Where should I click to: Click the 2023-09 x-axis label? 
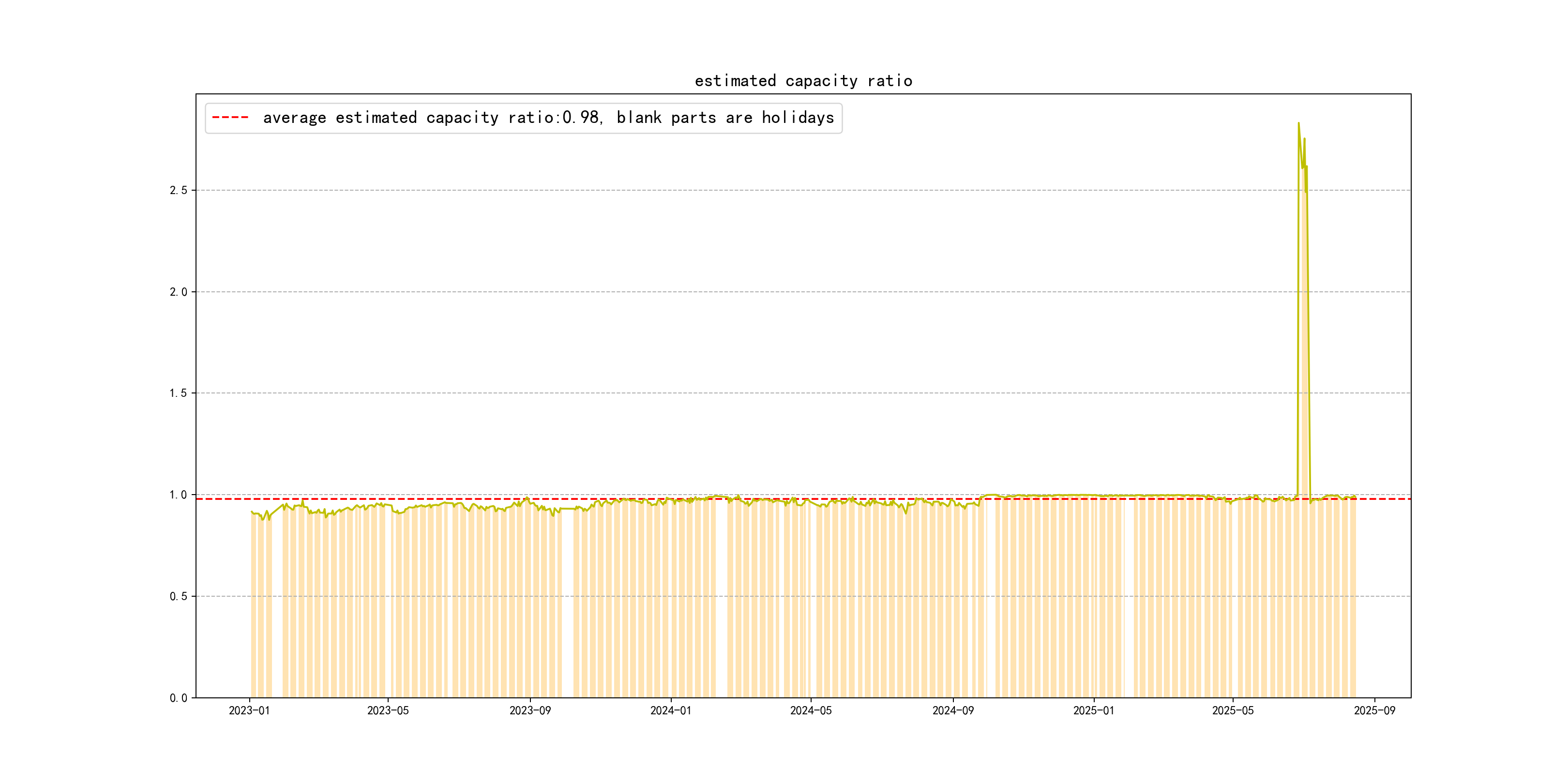coord(529,710)
